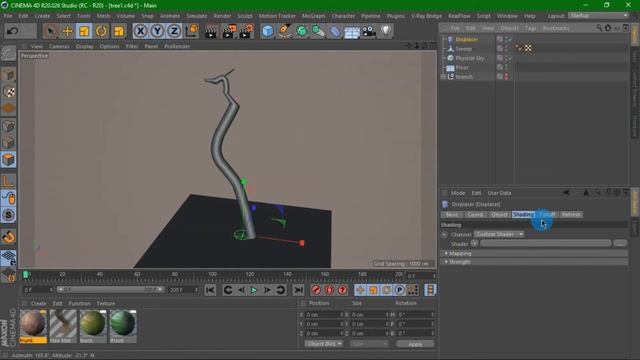The width and height of the screenshot is (640, 360).
Task: Open the deformers icon in the toolbar
Action: point(335,31)
